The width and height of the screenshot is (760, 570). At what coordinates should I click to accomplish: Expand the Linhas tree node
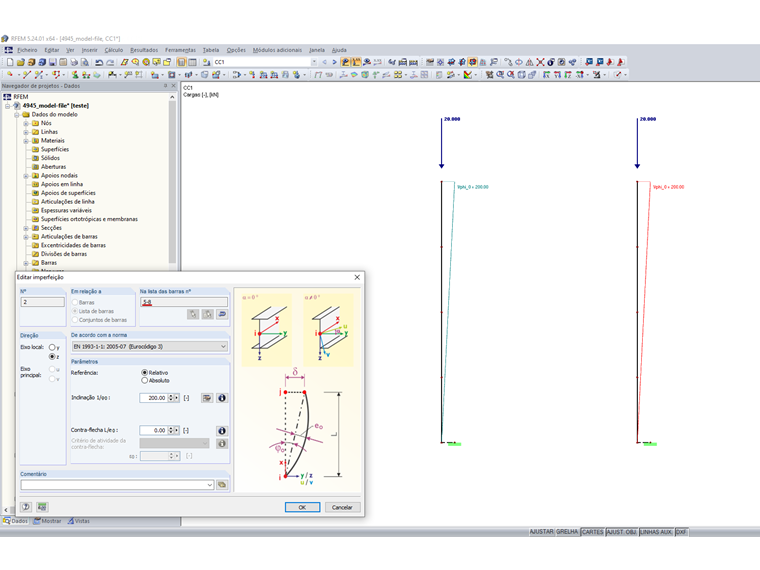coord(26,132)
